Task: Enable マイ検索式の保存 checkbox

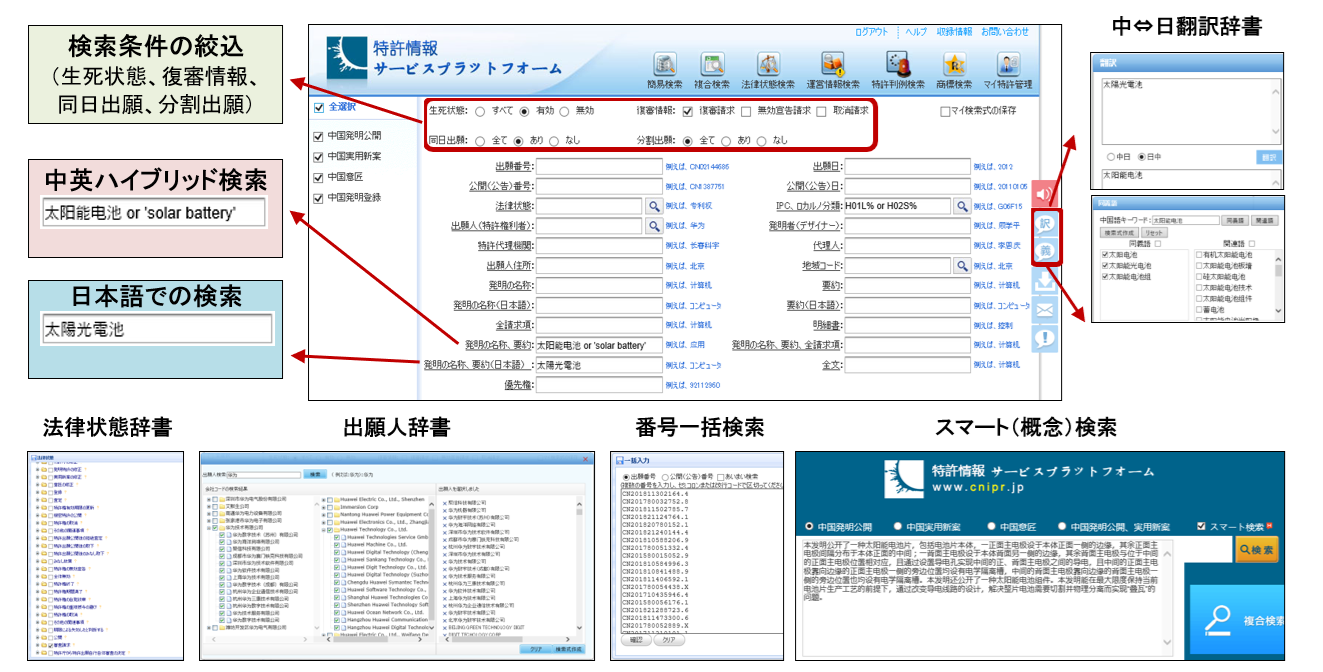Action: [945, 112]
